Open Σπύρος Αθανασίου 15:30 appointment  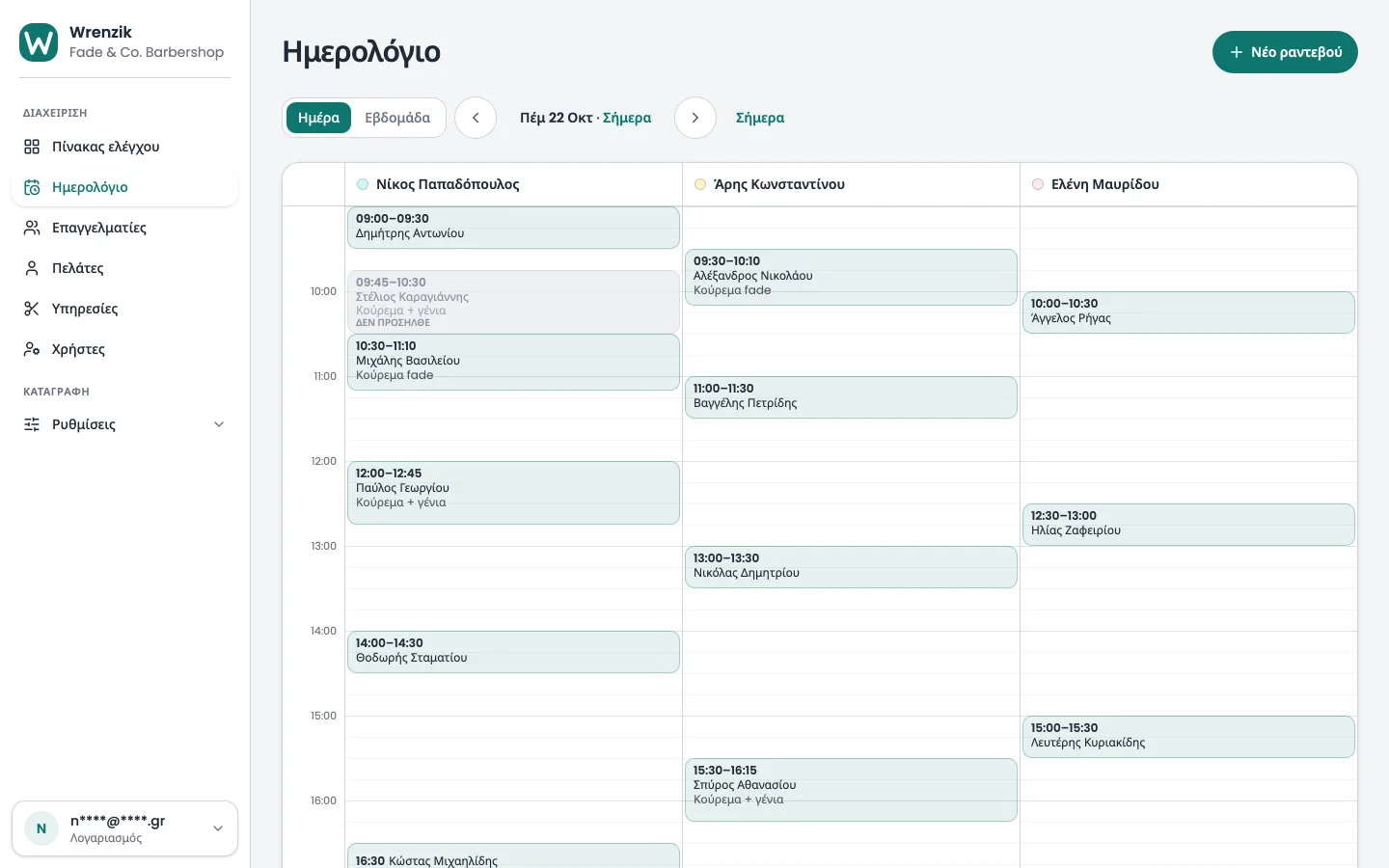pyautogui.click(x=851, y=790)
